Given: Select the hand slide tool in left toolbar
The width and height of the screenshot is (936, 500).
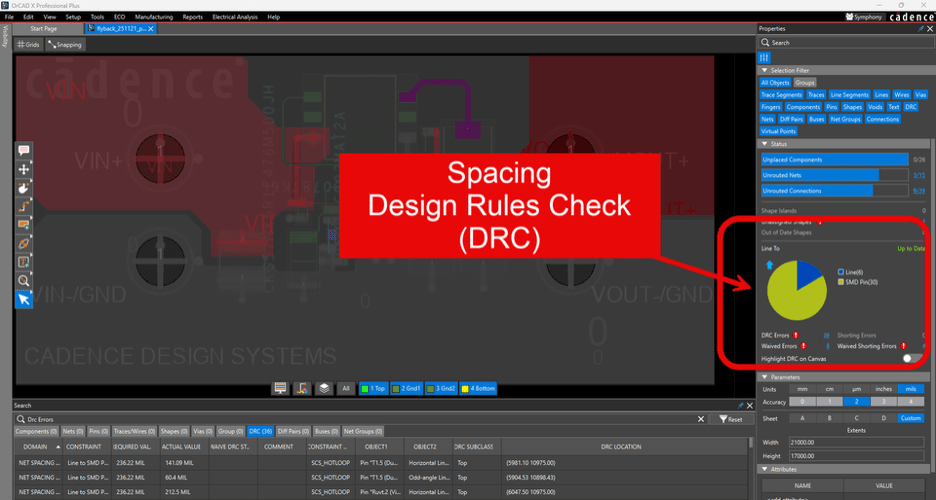Looking at the screenshot, I should [24, 188].
